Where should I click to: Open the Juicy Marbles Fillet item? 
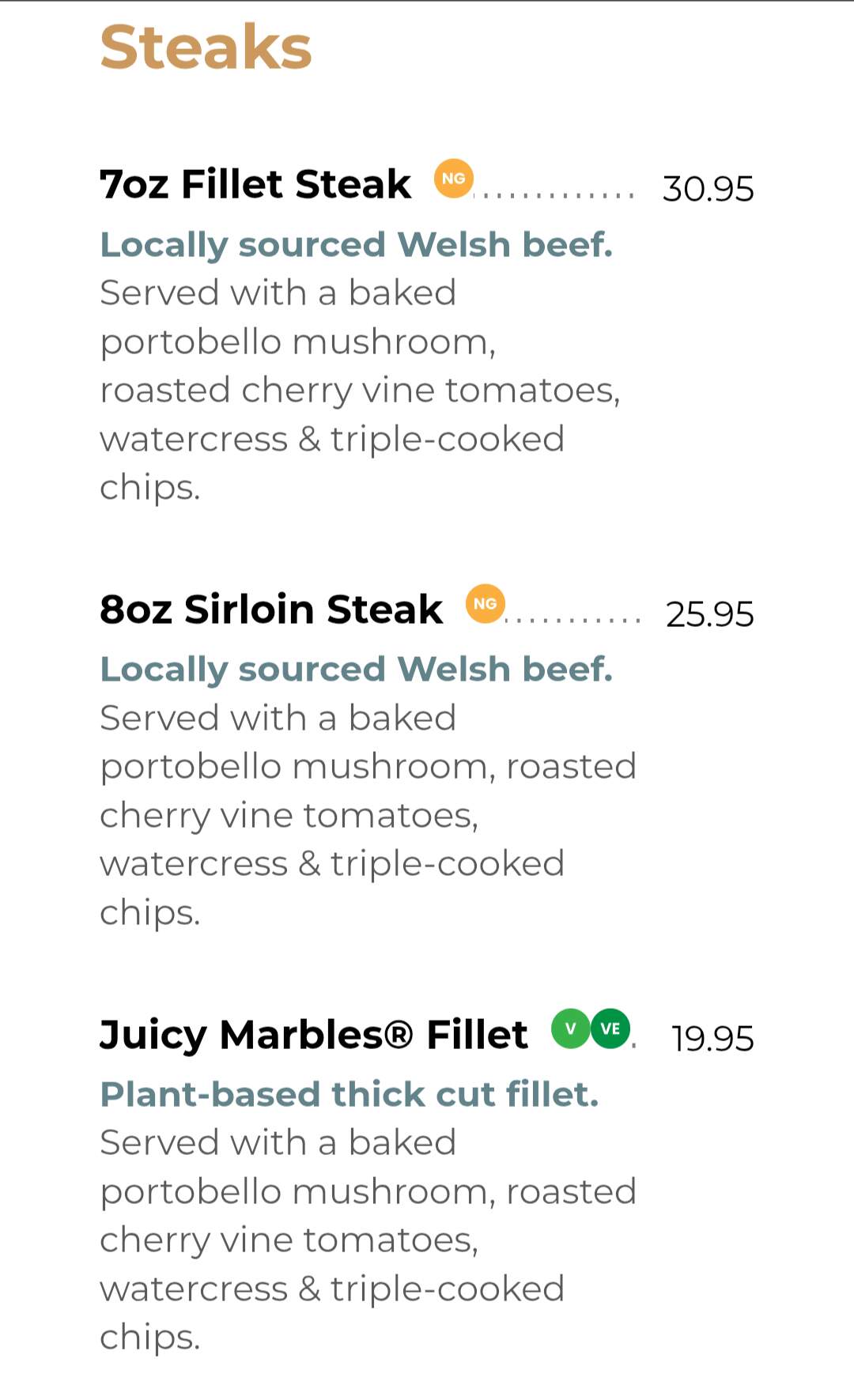point(313,1034)
